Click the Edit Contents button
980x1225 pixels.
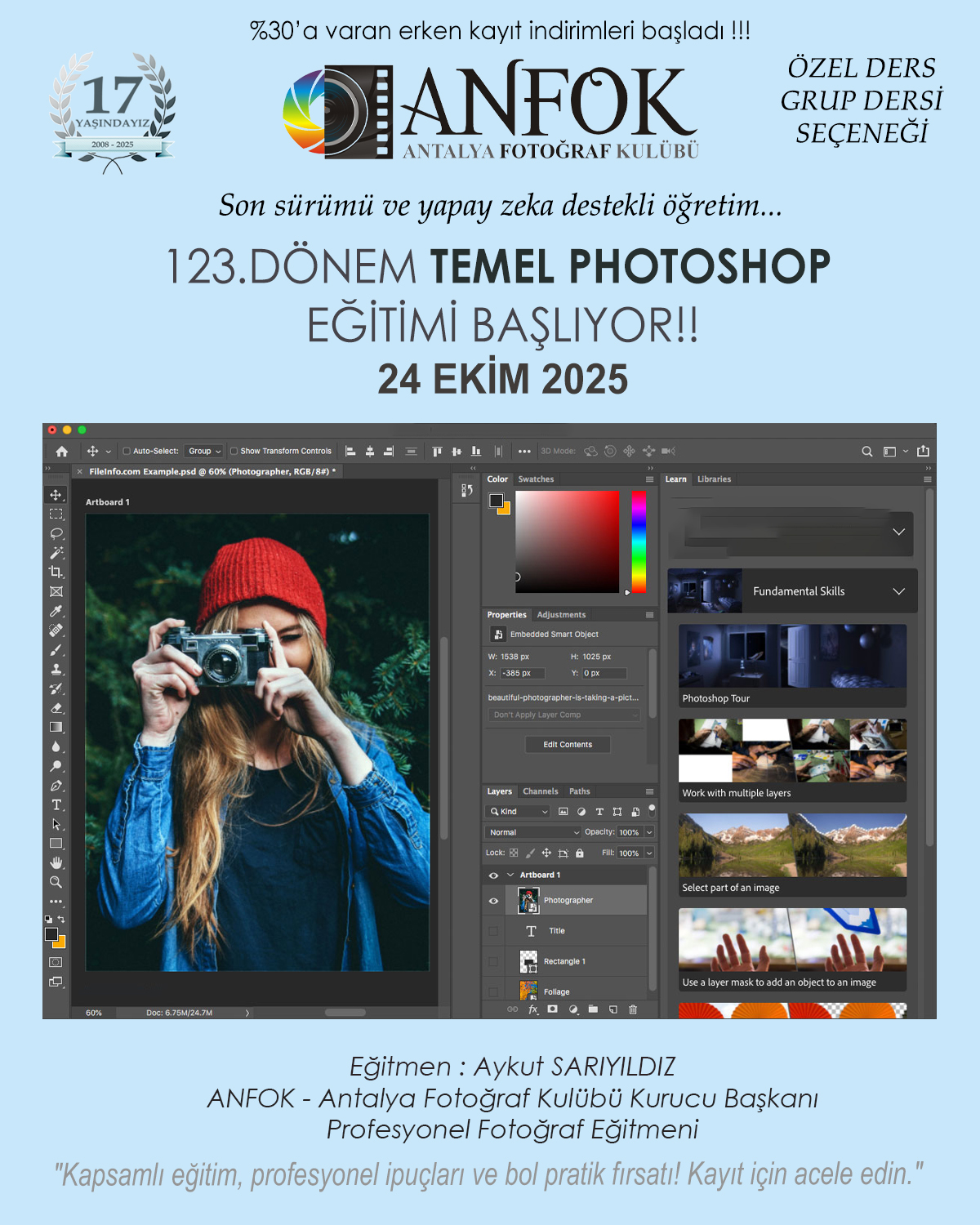coord(568,744)
